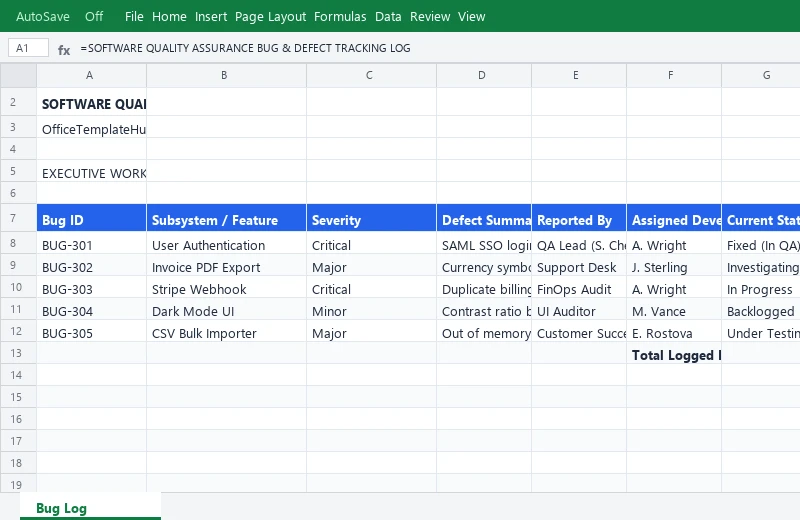This screenshot has height=520, width=800.
Task: Open the Review tab
Action: (430, 16)
